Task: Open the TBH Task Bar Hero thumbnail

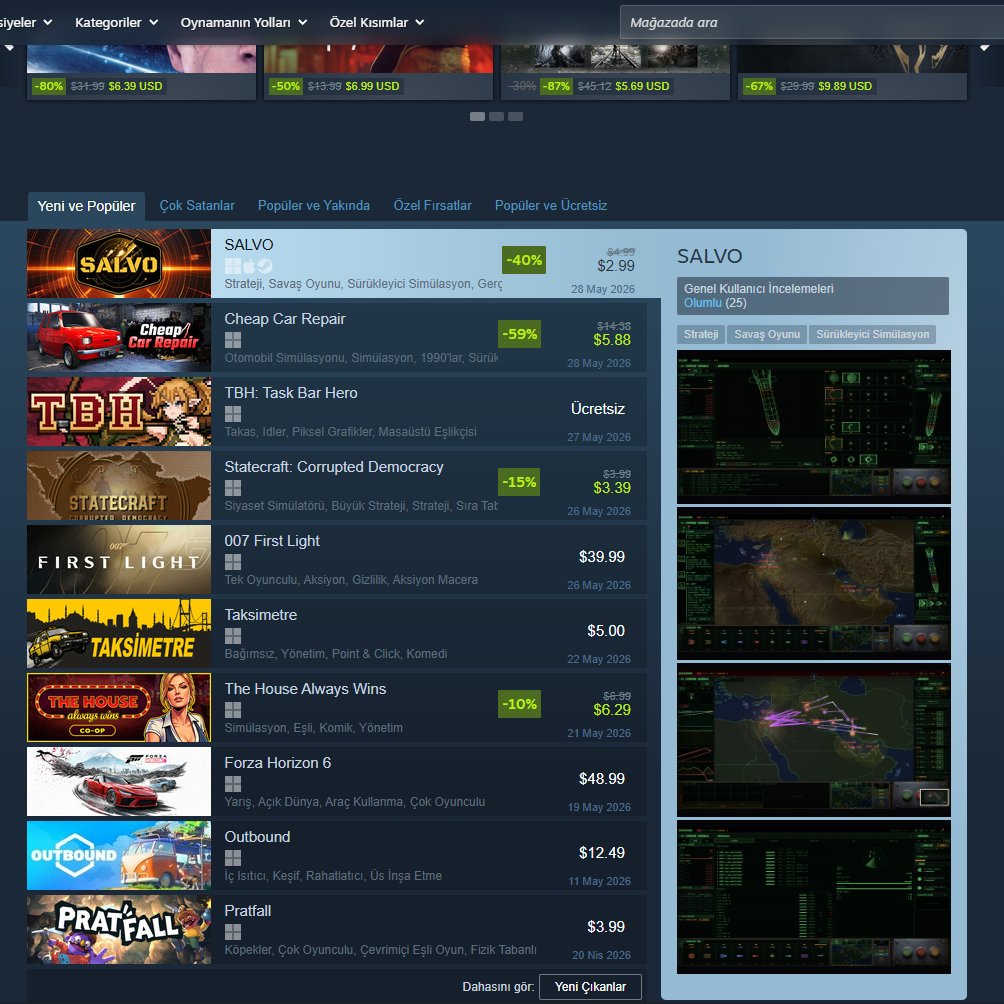Action: point(119,411)
